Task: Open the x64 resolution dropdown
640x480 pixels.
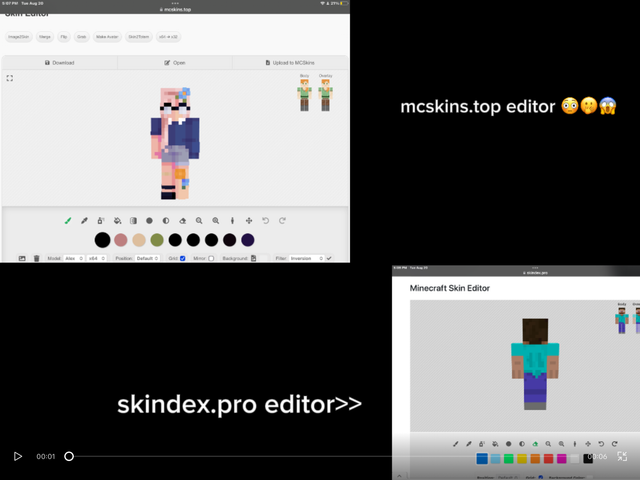Action: pos(97,258)
